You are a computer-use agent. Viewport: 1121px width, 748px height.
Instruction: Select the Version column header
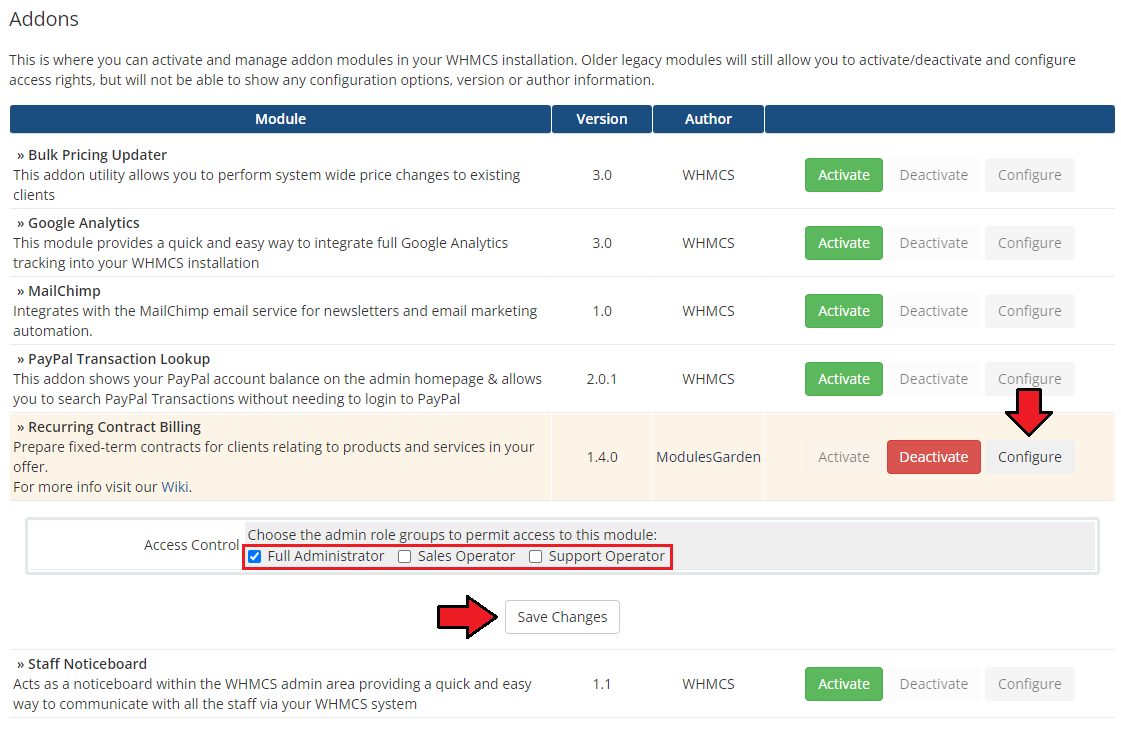coord(602,119)
